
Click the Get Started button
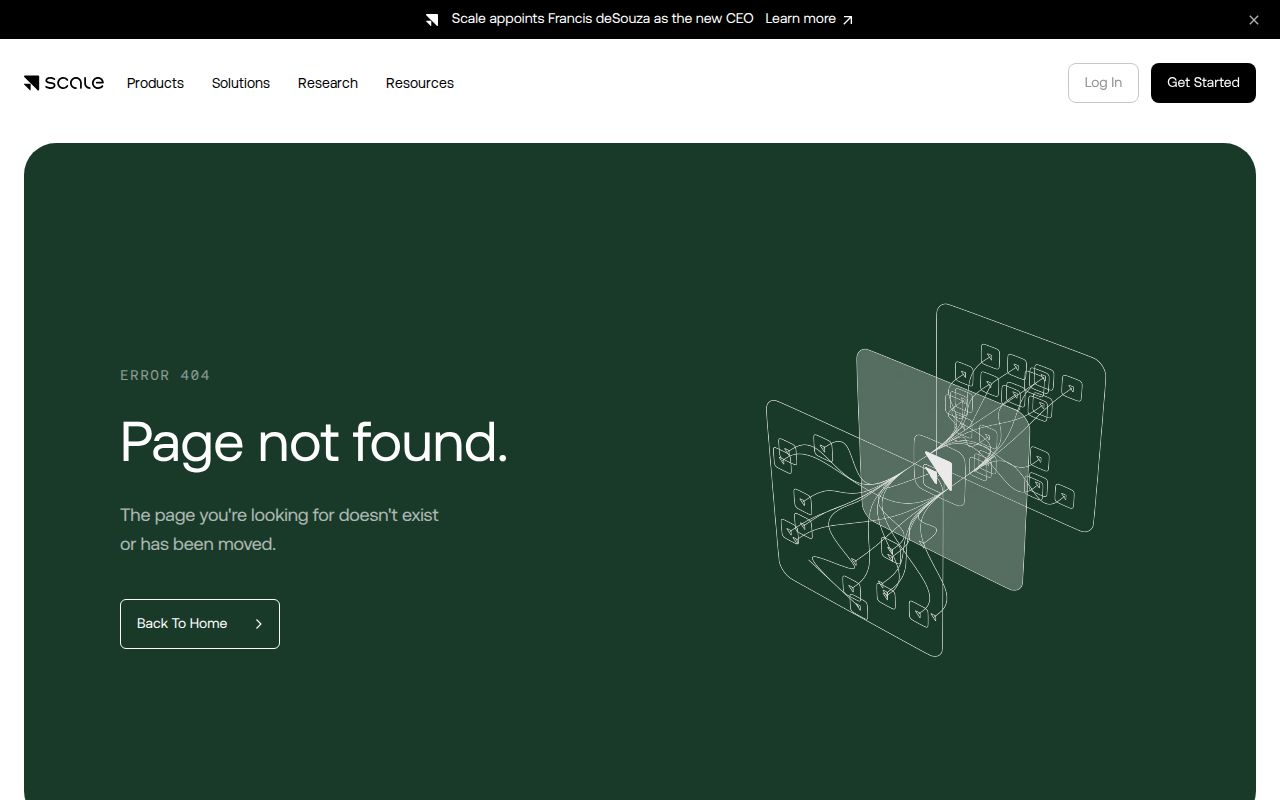tap(1203, 83)
